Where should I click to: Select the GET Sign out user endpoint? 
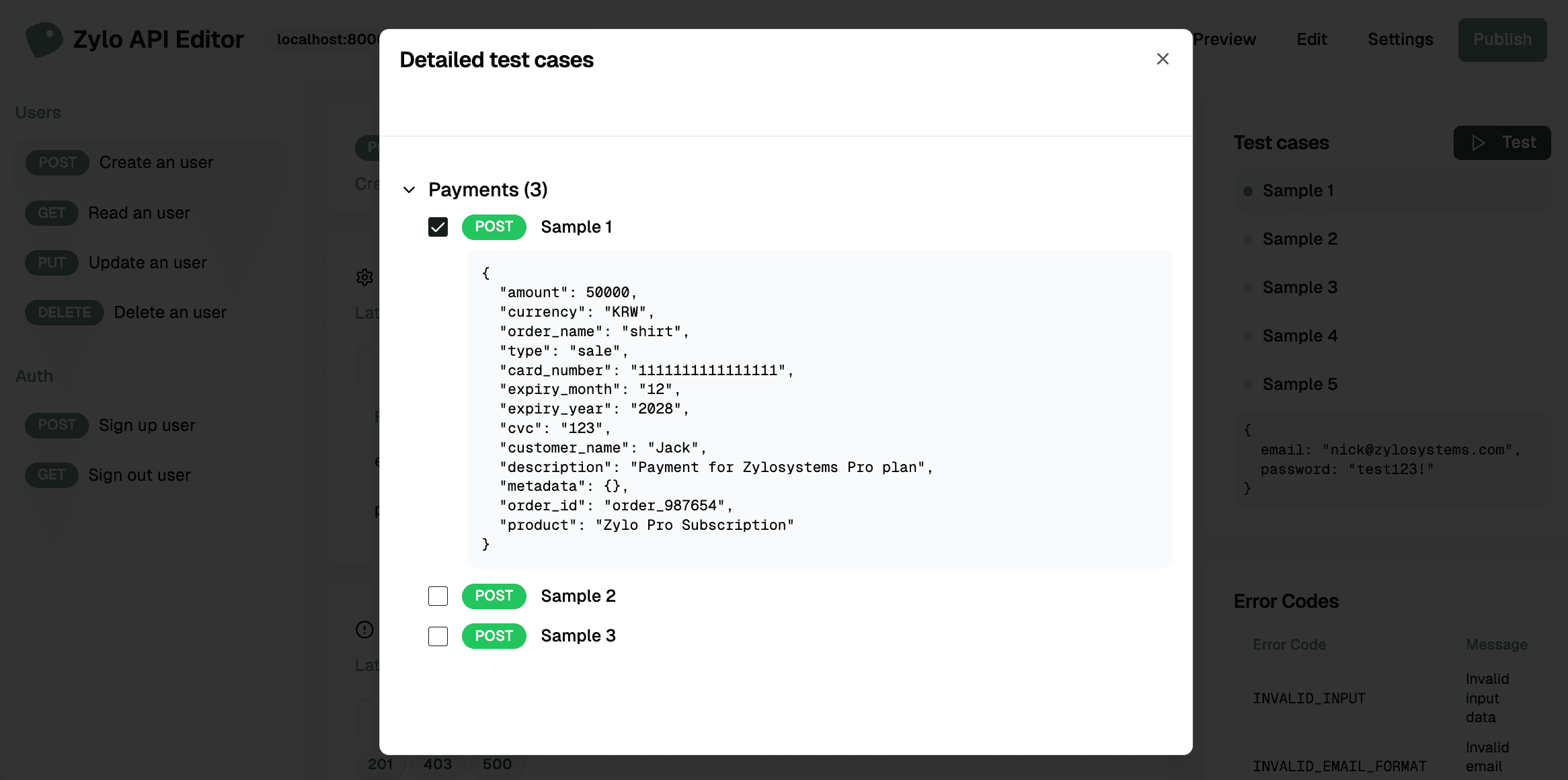[x=139, y=475]
